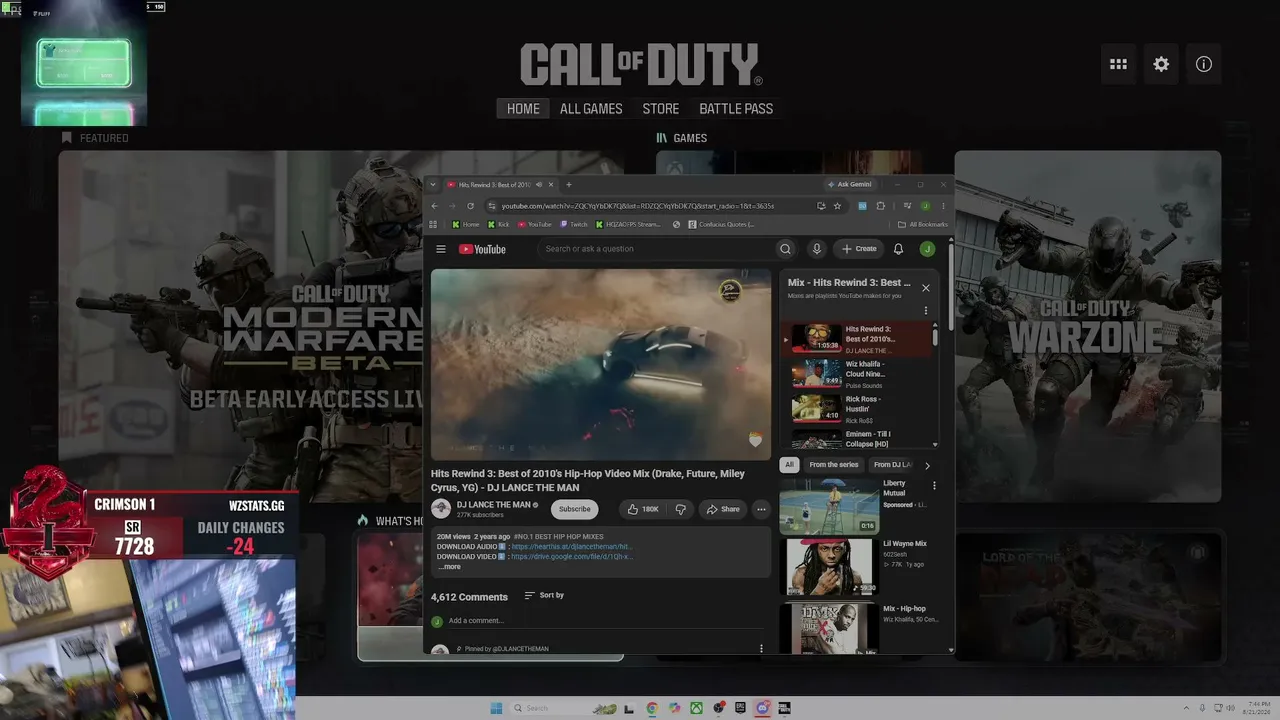Image resolution: width=1280 pixels, height=720 pixels.
Task: Open the pinned comment three-dot menu
Action: point(761,648)
